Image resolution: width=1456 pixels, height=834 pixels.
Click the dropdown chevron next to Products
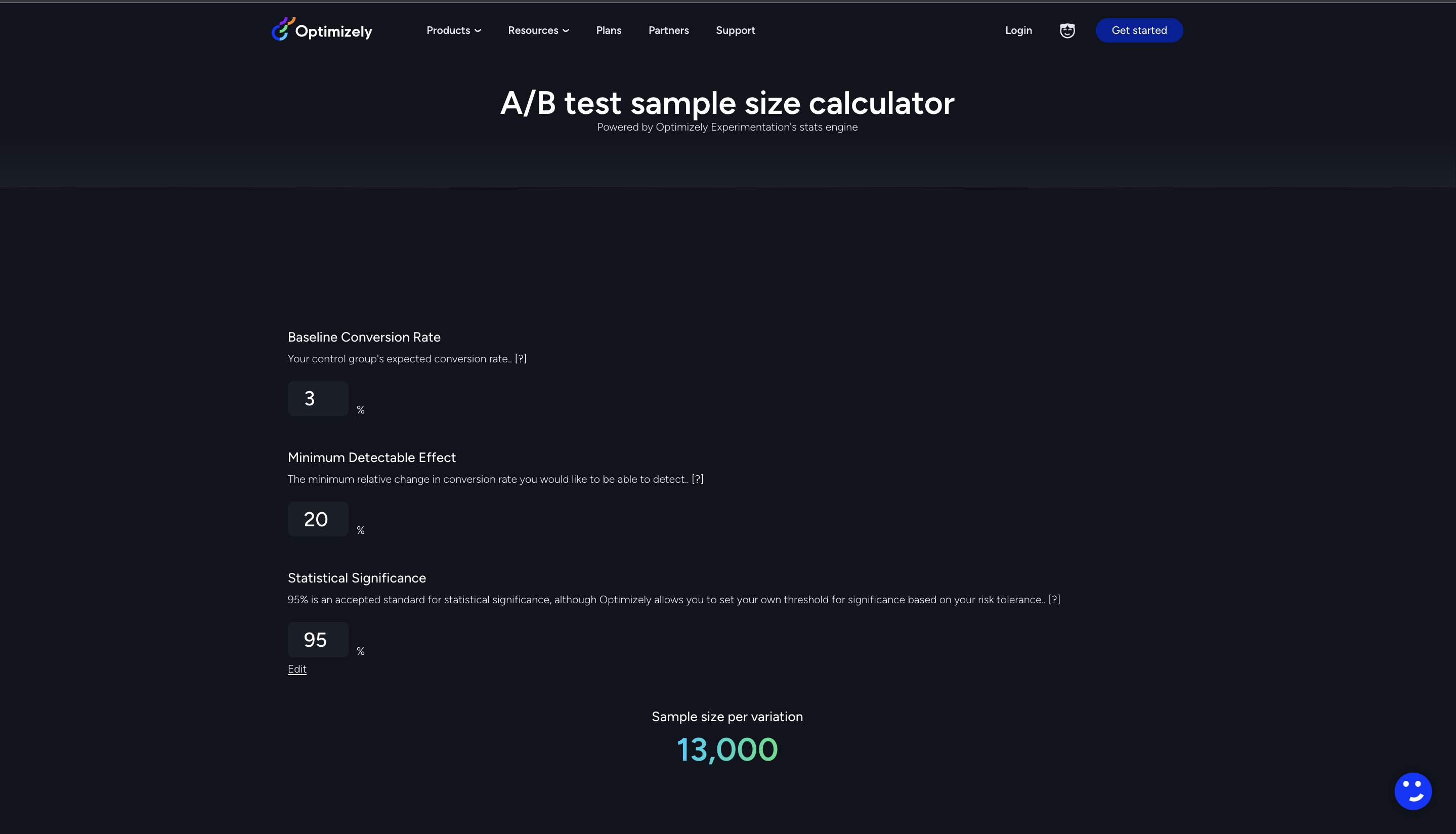click(x=478, y=30)
